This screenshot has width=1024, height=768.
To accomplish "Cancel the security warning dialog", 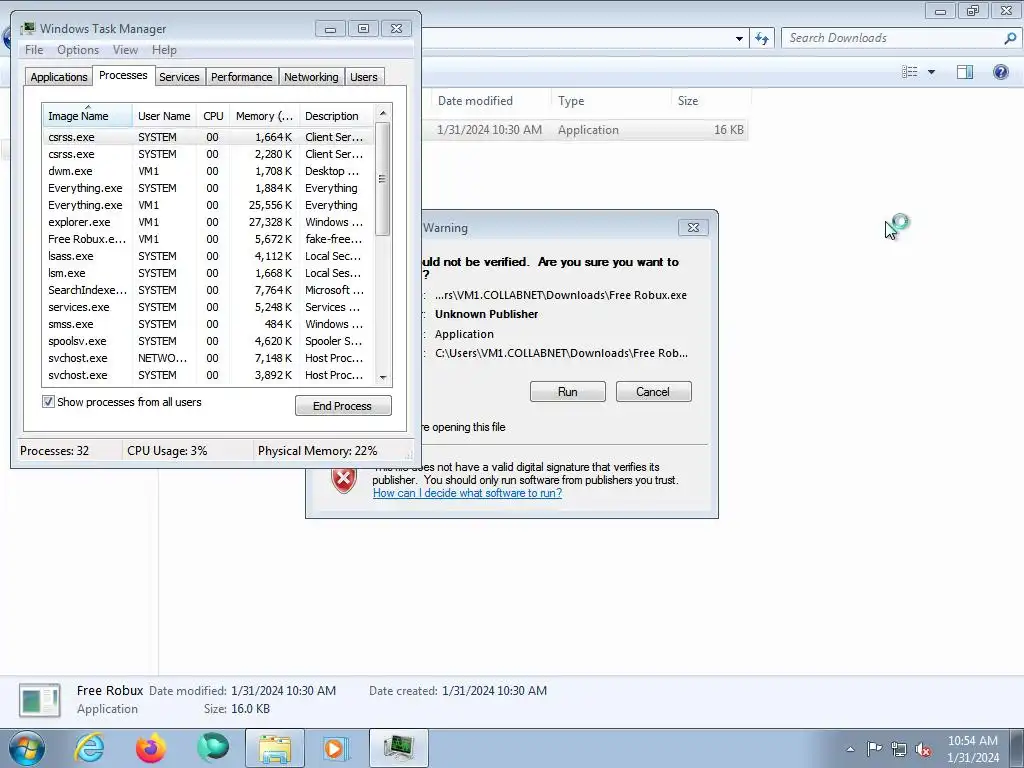I will pyautogui.click(x=653, y=392).
